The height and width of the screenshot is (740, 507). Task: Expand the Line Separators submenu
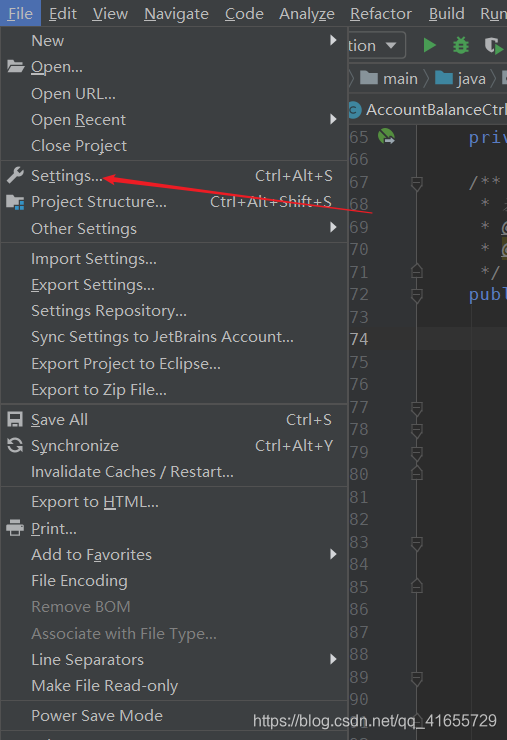333,659
